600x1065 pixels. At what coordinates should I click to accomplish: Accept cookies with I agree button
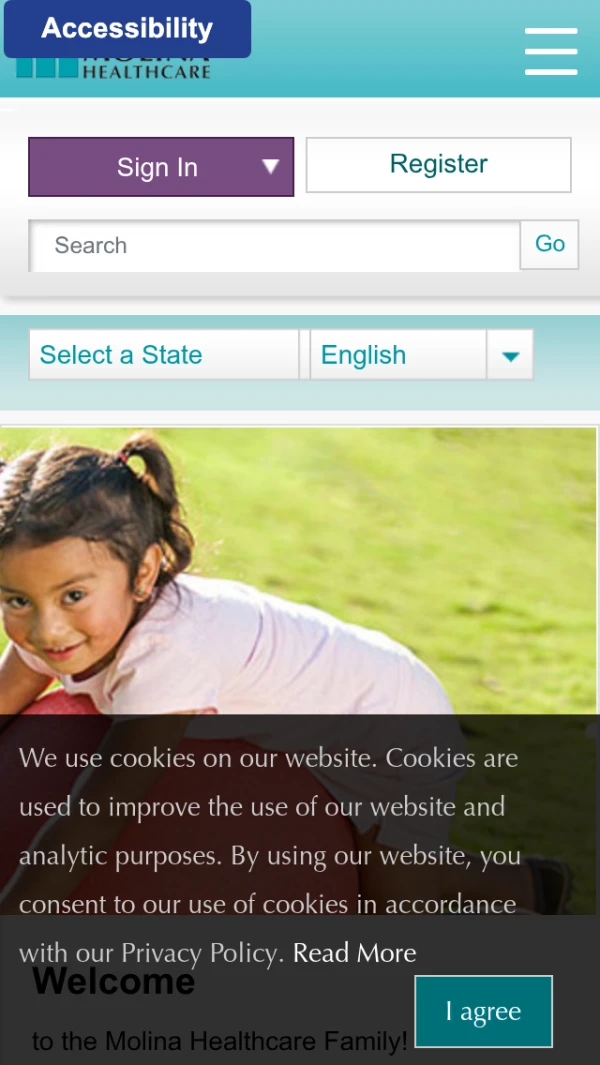click(x=484, y=1011)
